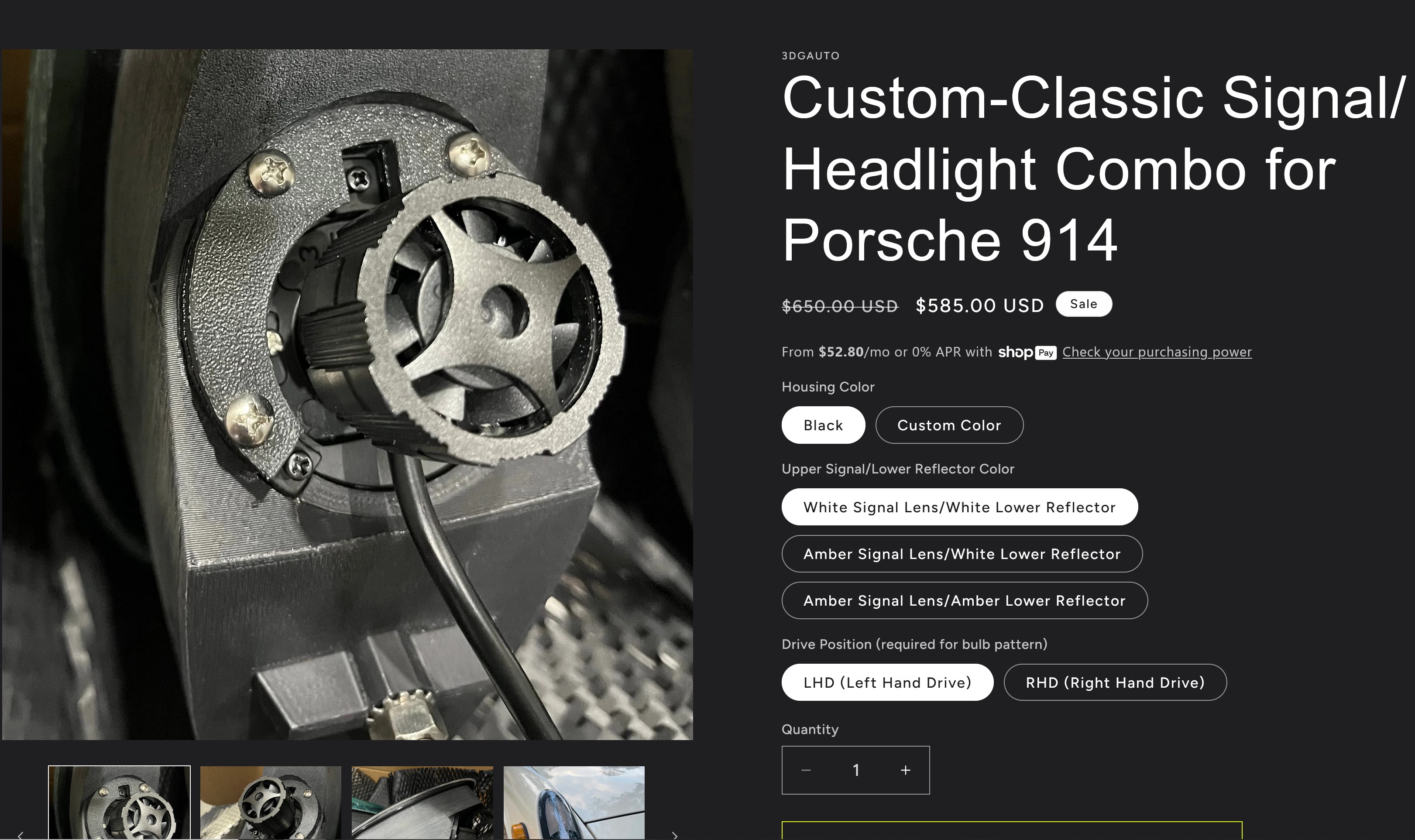Choose the Custom Color housing option
Image resolution: width=1415 pixels, height=840 pixels.
[x=948, y=425]
